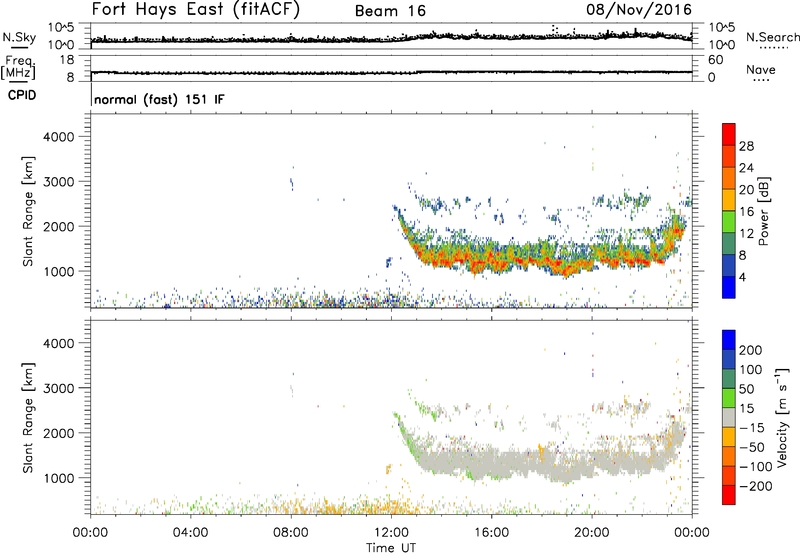Click the 'Freq. [MHz]' label
Viewport: 800px width, 554px height.
point(18,68)
